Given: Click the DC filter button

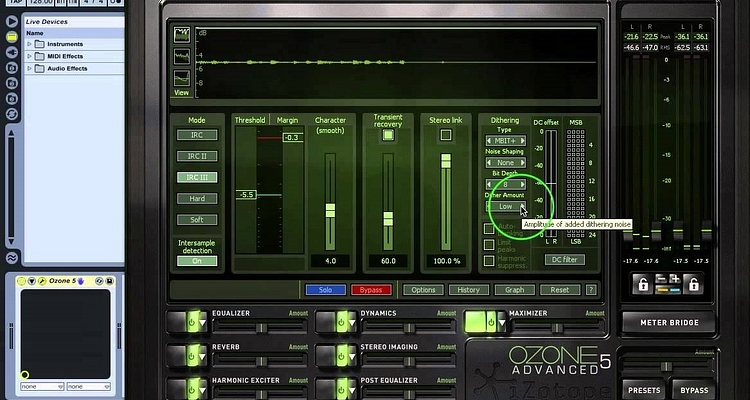Looking at the screenshot, I should click(x=565, y=260).
